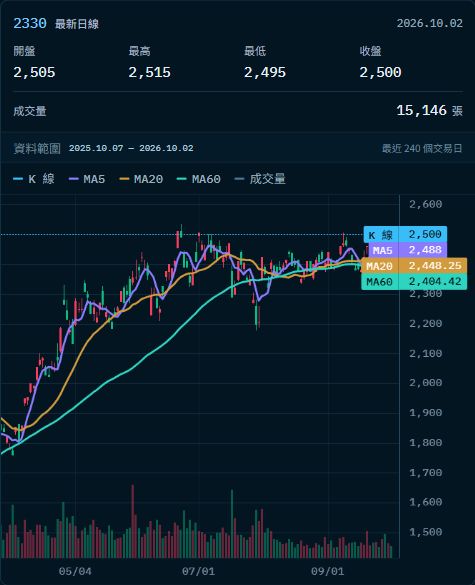Click data range 2025.10.07 – 2026.10.02
This screenshot has width=475, height=585.
131,148
